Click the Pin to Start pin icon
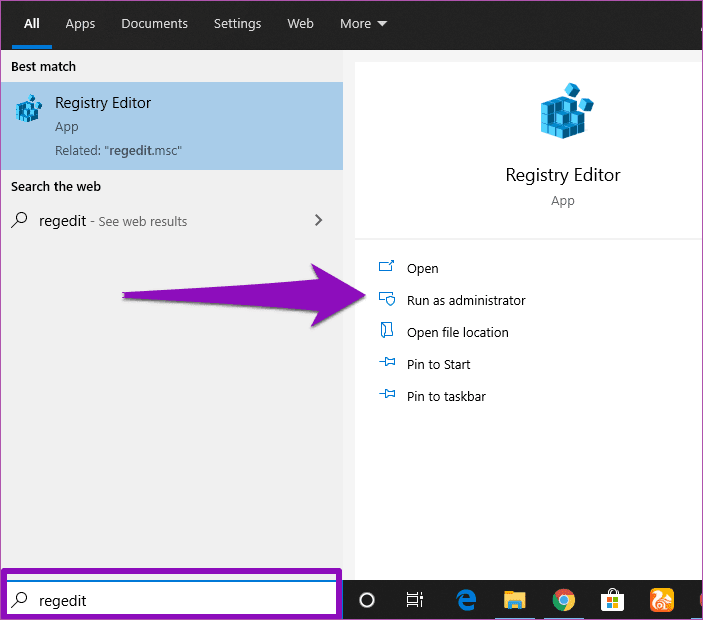The height and width of the screenshot is (620, 703). (x=387, y=362)
